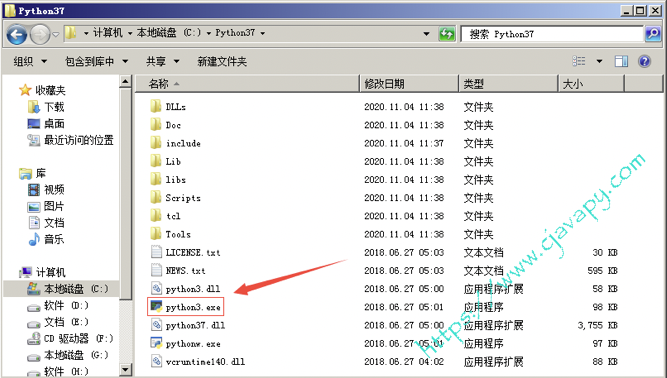Screen dimensions: 667x378
Task: Select the include folder icon
Action: (x=156, y=143)
